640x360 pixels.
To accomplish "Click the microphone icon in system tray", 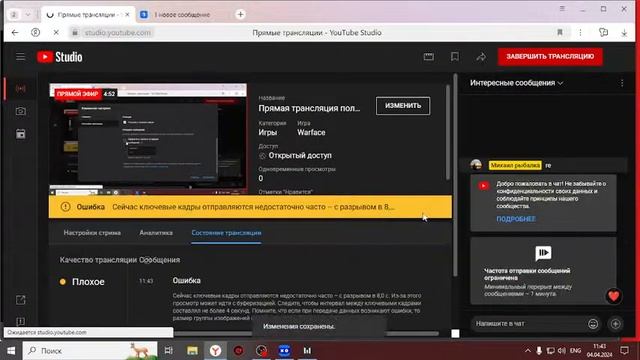I will [539, 351].
